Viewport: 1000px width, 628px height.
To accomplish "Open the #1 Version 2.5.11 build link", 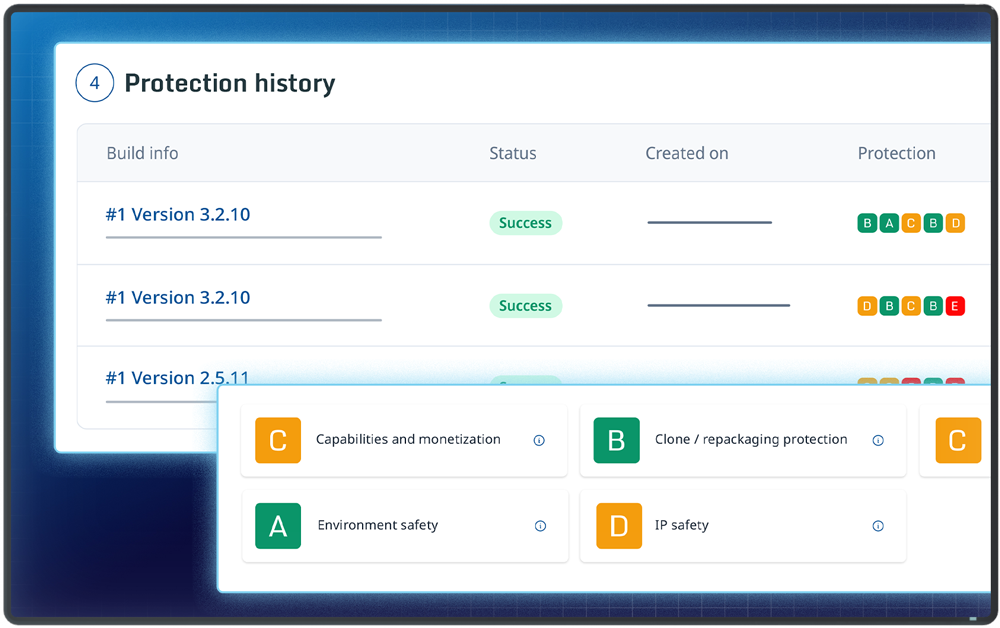I will [177, 377].
